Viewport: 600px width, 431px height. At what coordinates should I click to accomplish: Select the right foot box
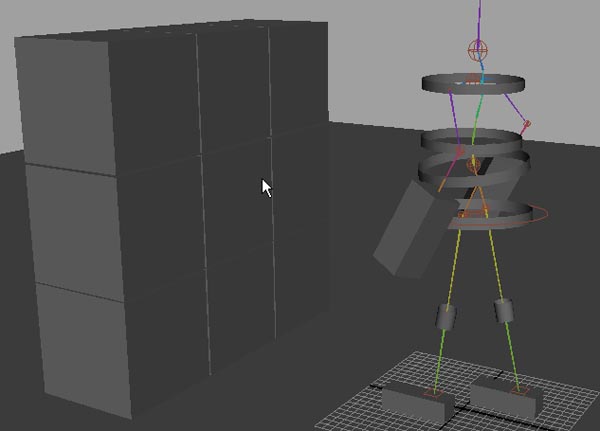(x=506, y=397)
